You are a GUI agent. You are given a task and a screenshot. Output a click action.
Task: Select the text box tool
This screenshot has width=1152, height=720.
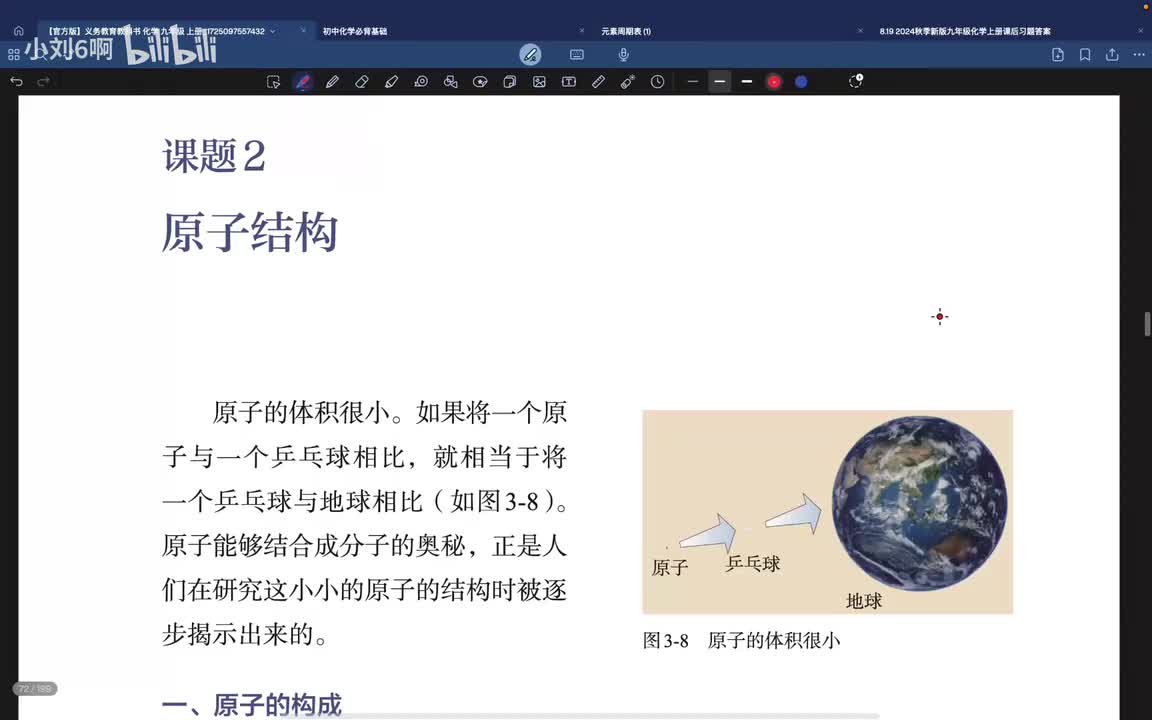[x=569, y=82]
